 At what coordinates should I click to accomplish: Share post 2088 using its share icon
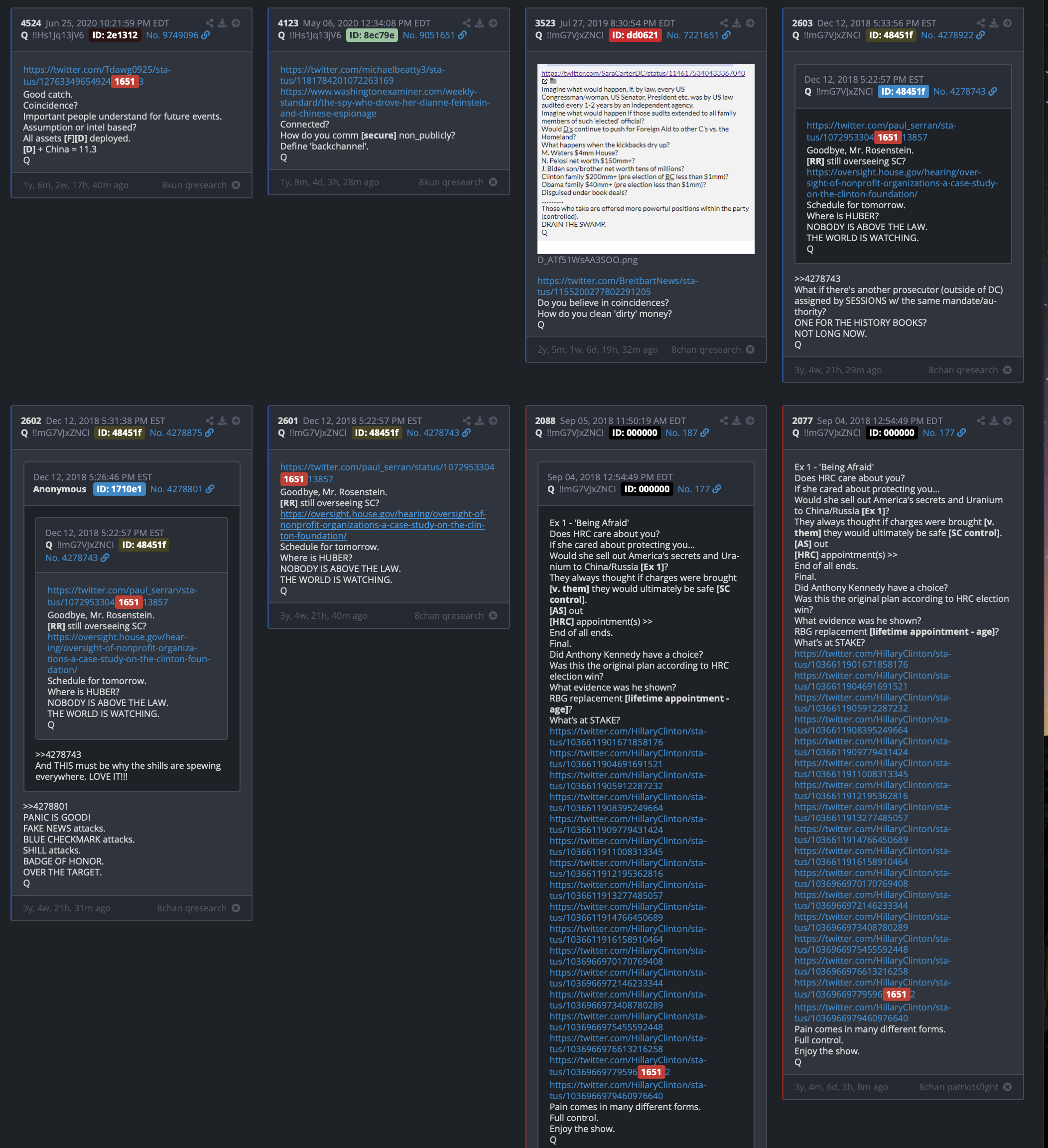[724, 421]
